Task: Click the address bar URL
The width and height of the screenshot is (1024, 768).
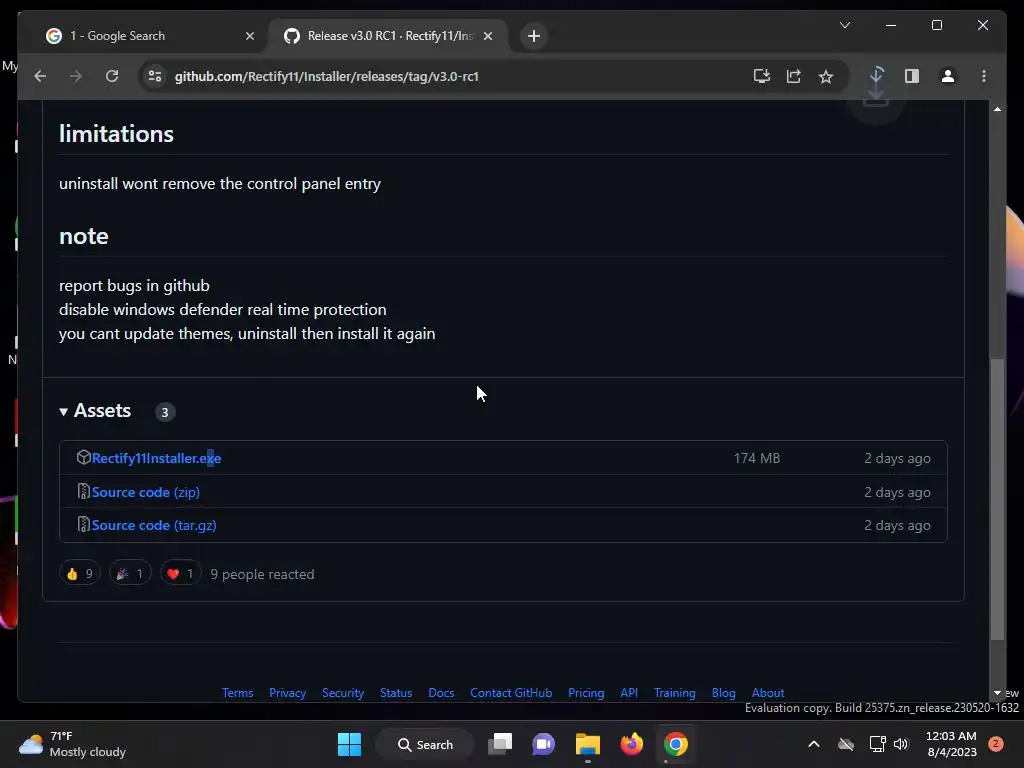Action: coord(327,76)
